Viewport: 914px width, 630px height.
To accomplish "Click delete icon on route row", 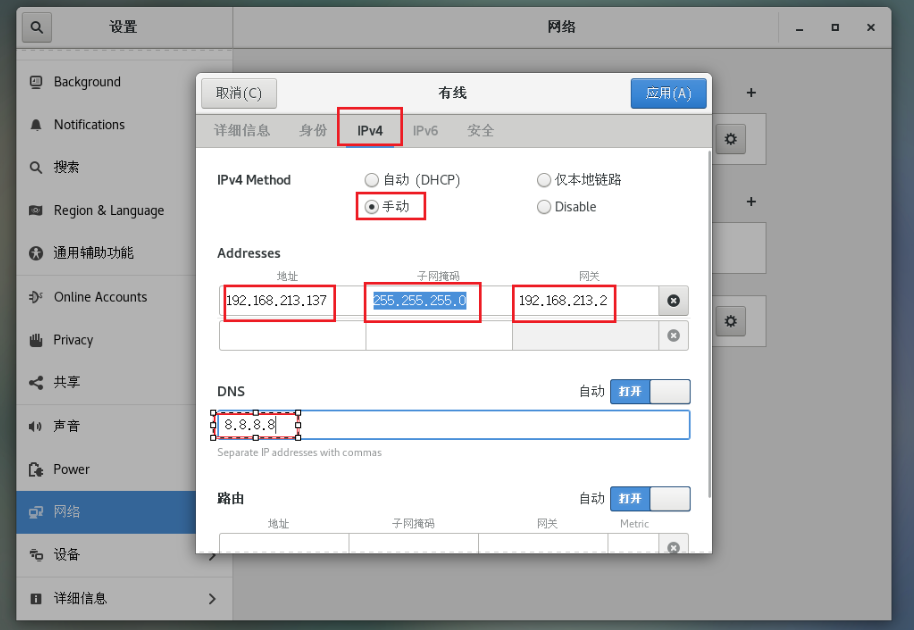I will click(673, 547).
